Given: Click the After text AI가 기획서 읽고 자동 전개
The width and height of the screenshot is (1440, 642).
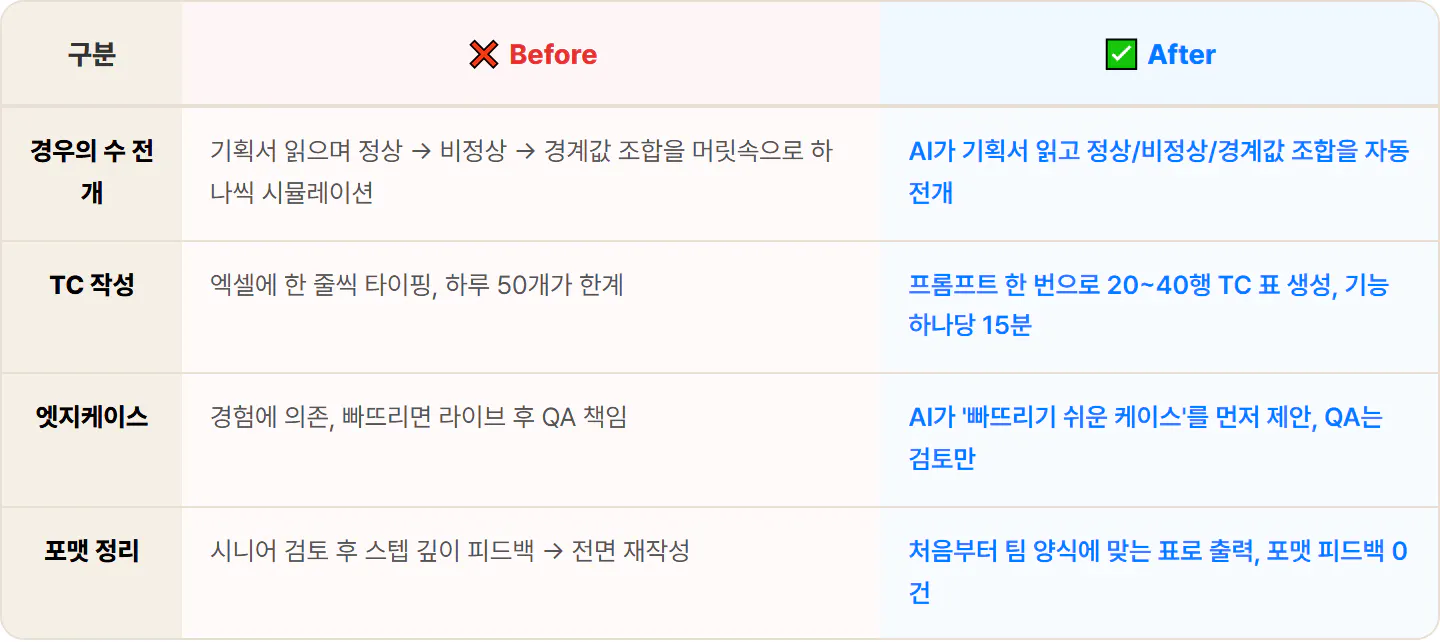Looking at the screenshot, I should point(1159,172).
